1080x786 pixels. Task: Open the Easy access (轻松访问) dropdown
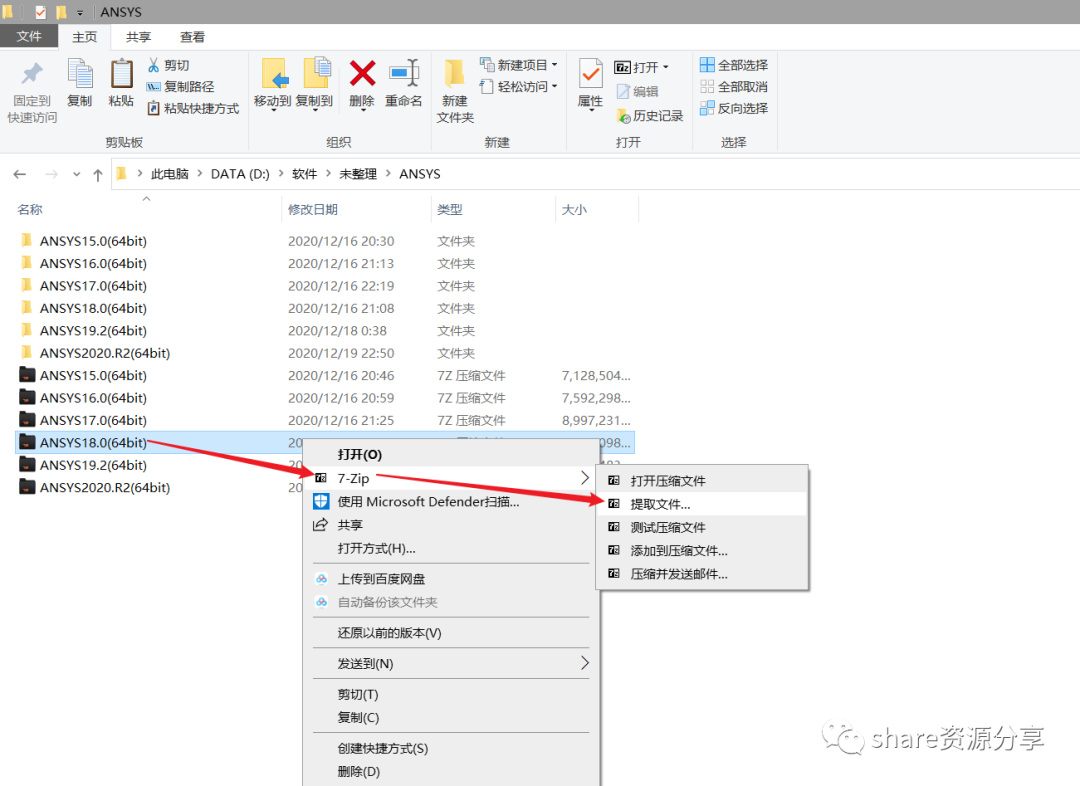click(x=519, y=87)
